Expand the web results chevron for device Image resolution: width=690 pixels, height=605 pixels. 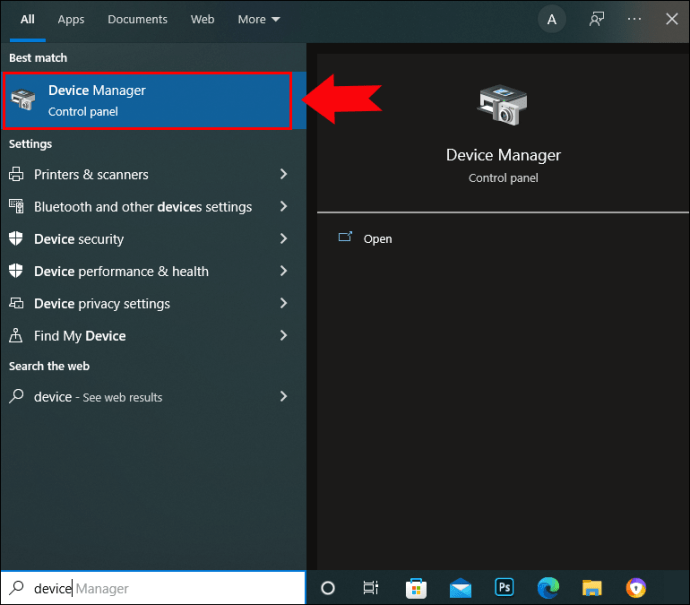click(284, 396)
